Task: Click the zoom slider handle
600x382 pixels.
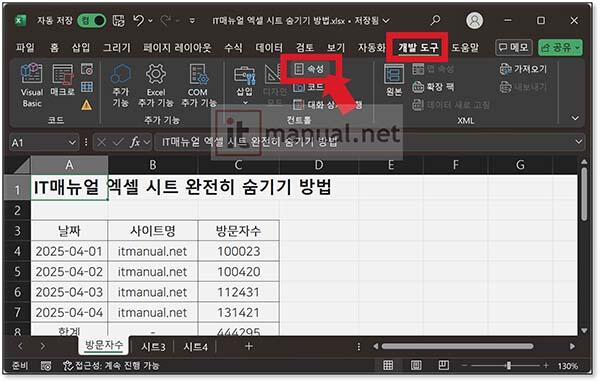Action: point(509,366)
